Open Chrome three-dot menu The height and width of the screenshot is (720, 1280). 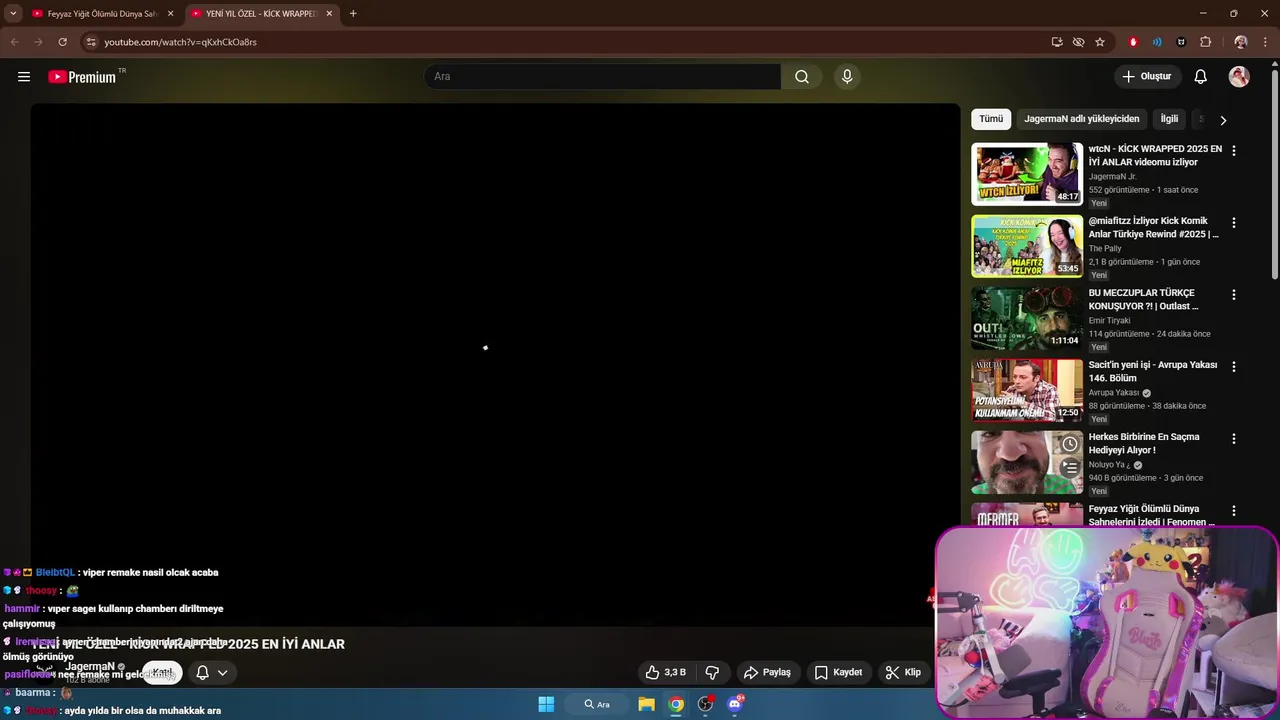(1265, 42)
